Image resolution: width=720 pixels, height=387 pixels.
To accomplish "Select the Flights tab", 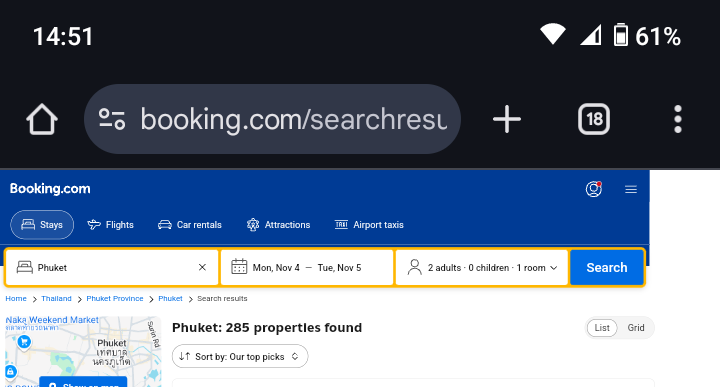I will tap(111, 224).
